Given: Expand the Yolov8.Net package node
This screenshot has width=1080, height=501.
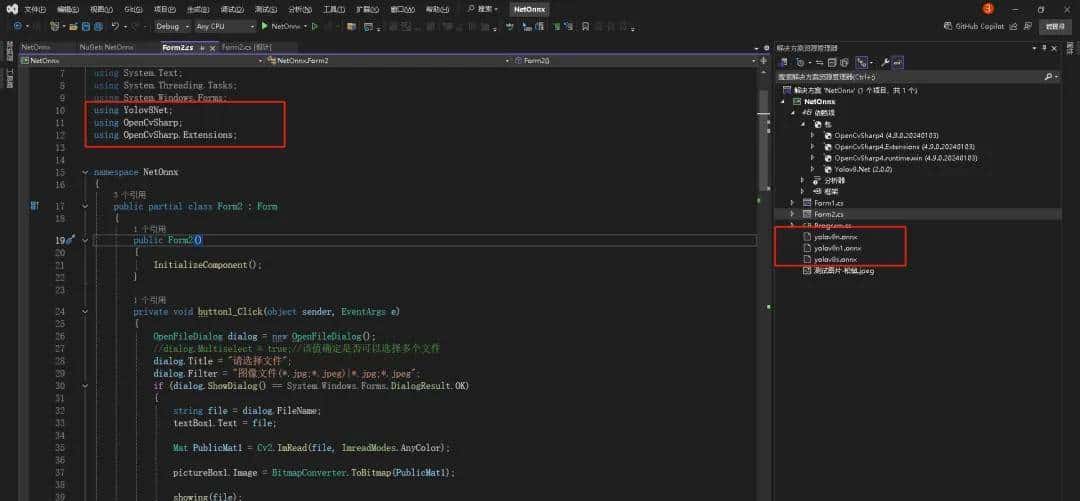Looking at the screenshot, I should 813,169.
